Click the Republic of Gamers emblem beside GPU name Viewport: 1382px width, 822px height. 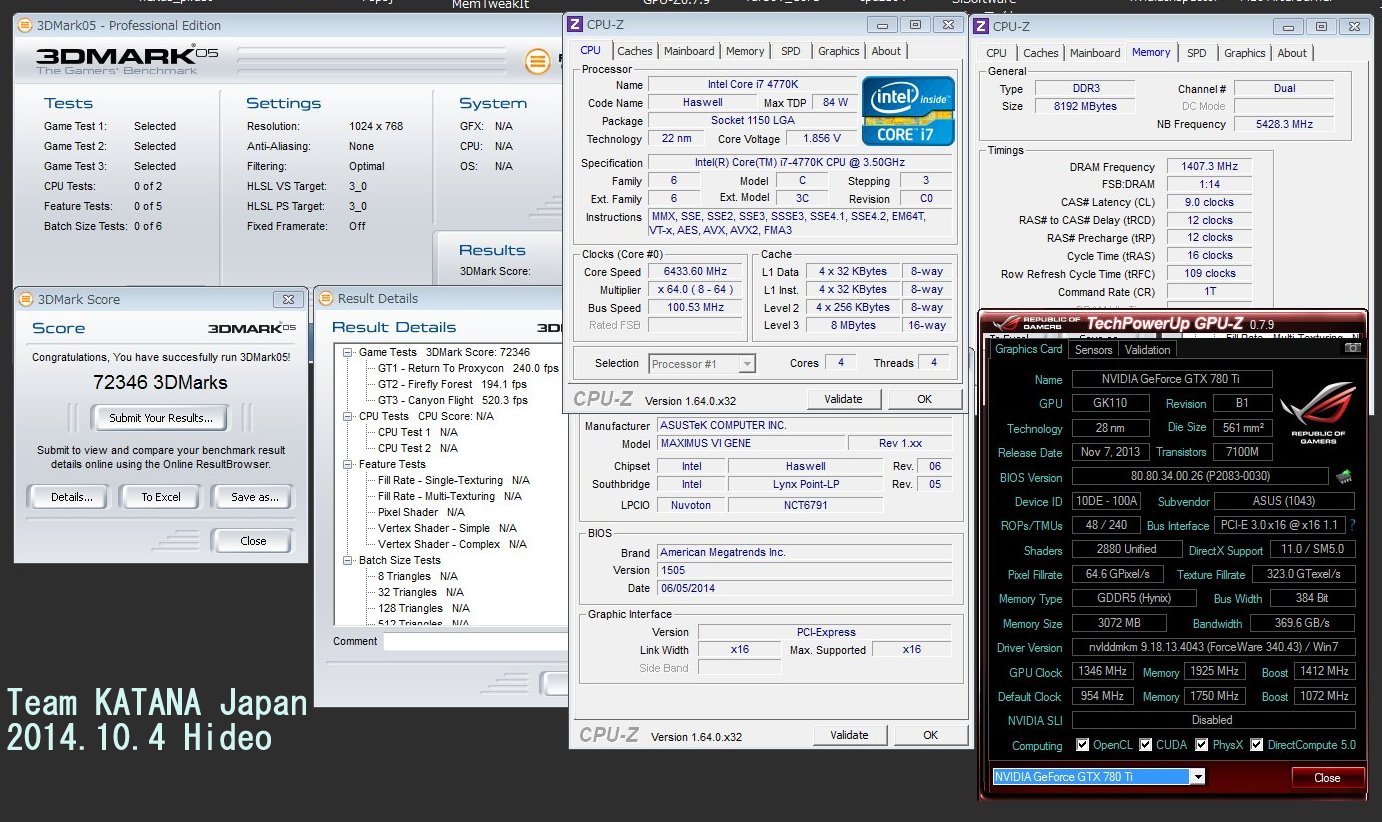click(1318, 410)
